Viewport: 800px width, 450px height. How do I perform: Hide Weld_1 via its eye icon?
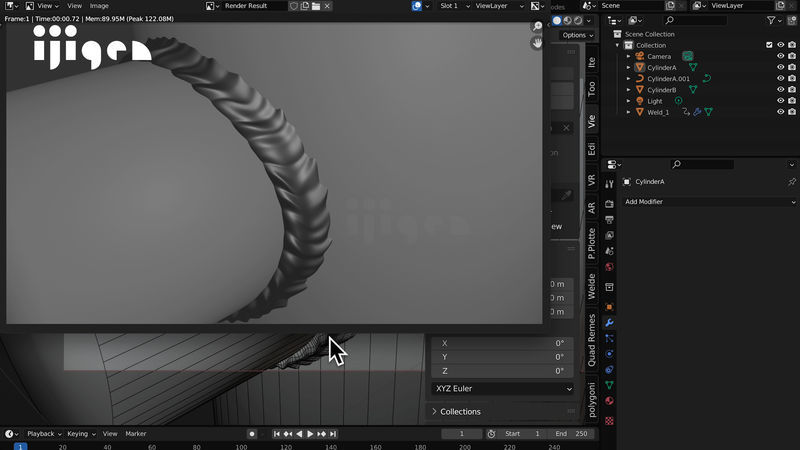click(x=781, y=112)
